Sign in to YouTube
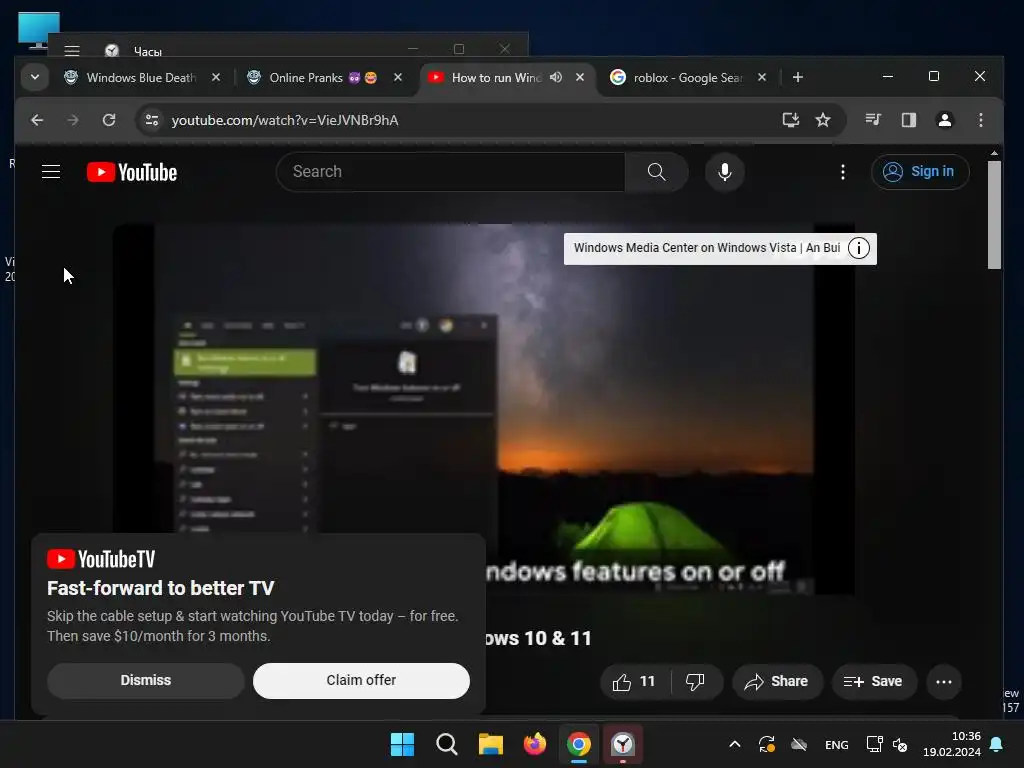 tap(920, 172)
